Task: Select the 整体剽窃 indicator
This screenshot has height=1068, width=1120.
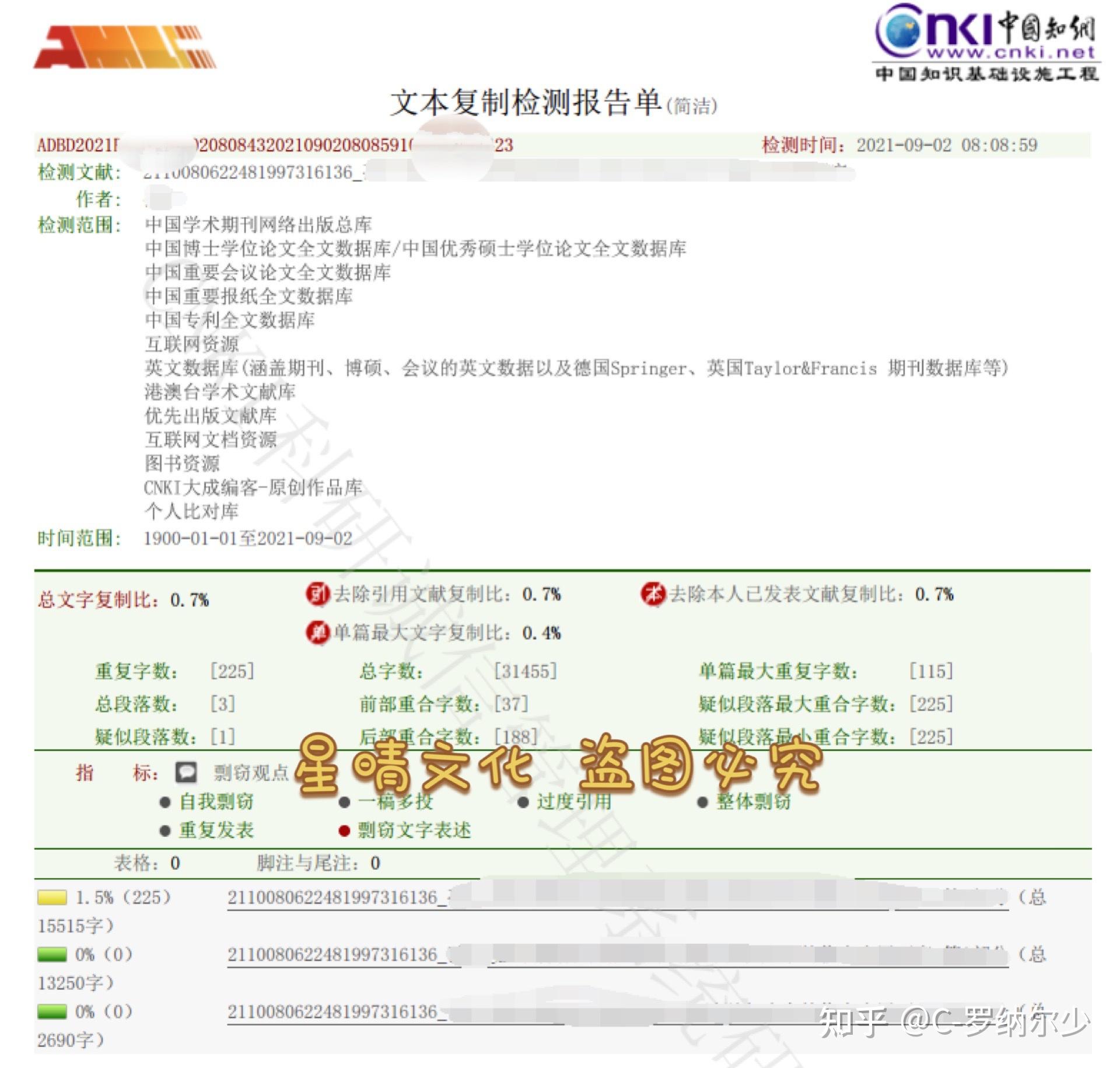Action: pyautogui.click(x=744, y=802)
